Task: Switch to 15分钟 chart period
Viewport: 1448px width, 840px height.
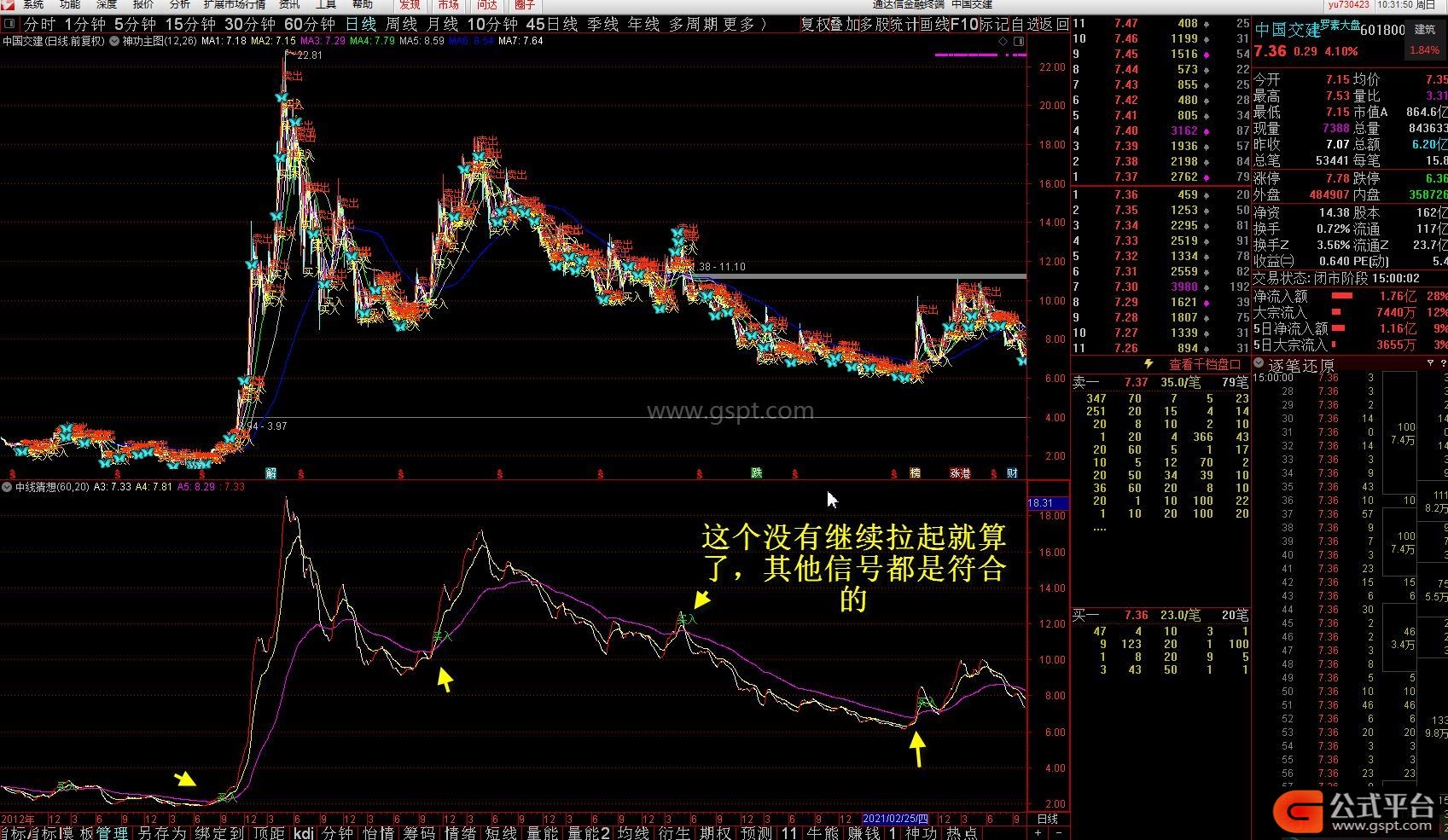Action: [190, 25]
